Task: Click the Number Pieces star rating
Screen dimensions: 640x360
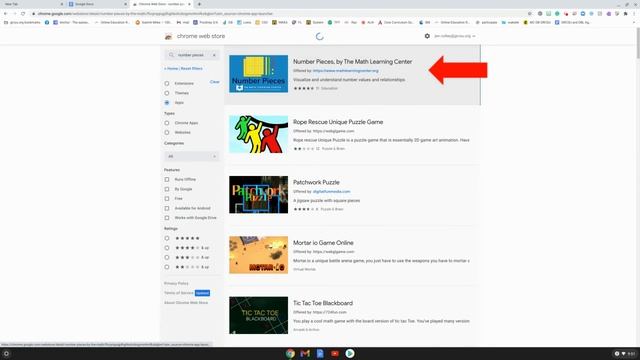Action: click(304, 88)
